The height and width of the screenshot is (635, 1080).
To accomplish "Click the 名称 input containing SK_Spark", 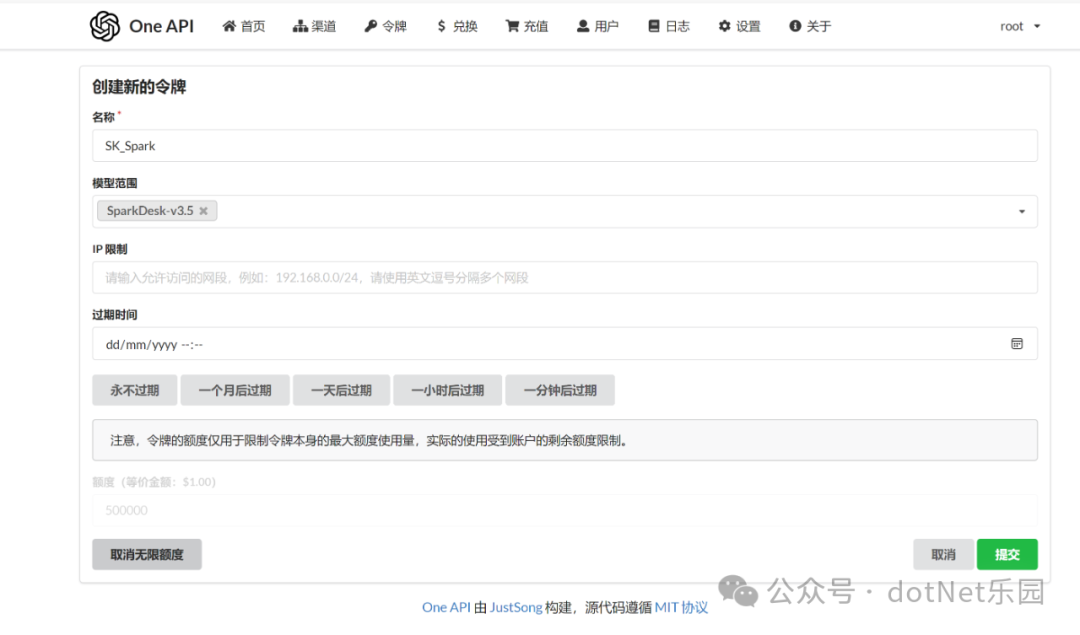I will coord(565,146).
